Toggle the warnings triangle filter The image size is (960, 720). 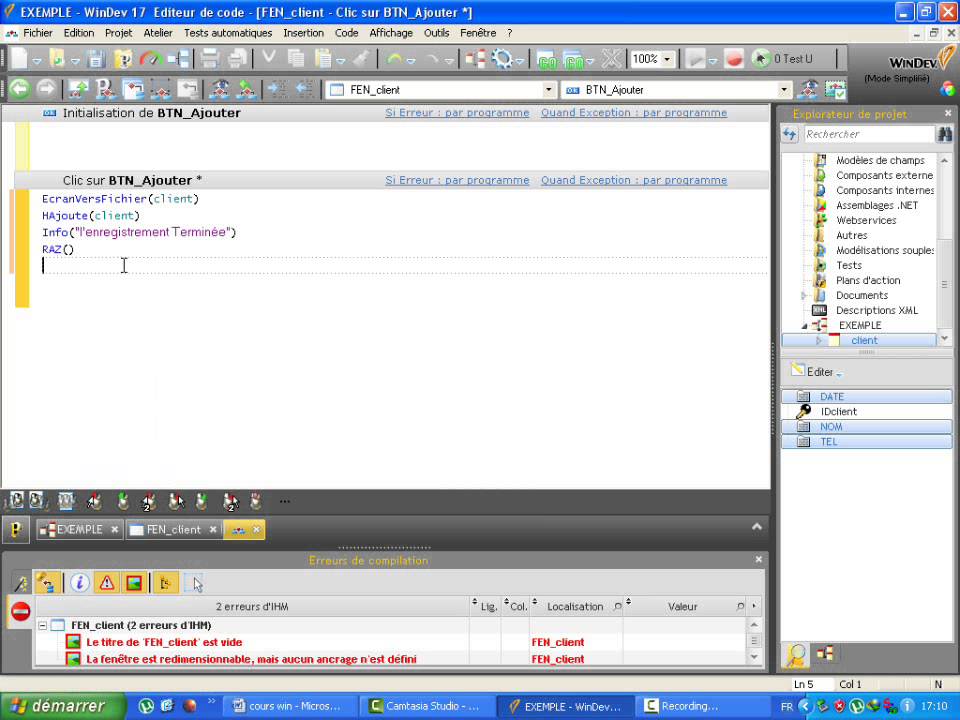107,582
